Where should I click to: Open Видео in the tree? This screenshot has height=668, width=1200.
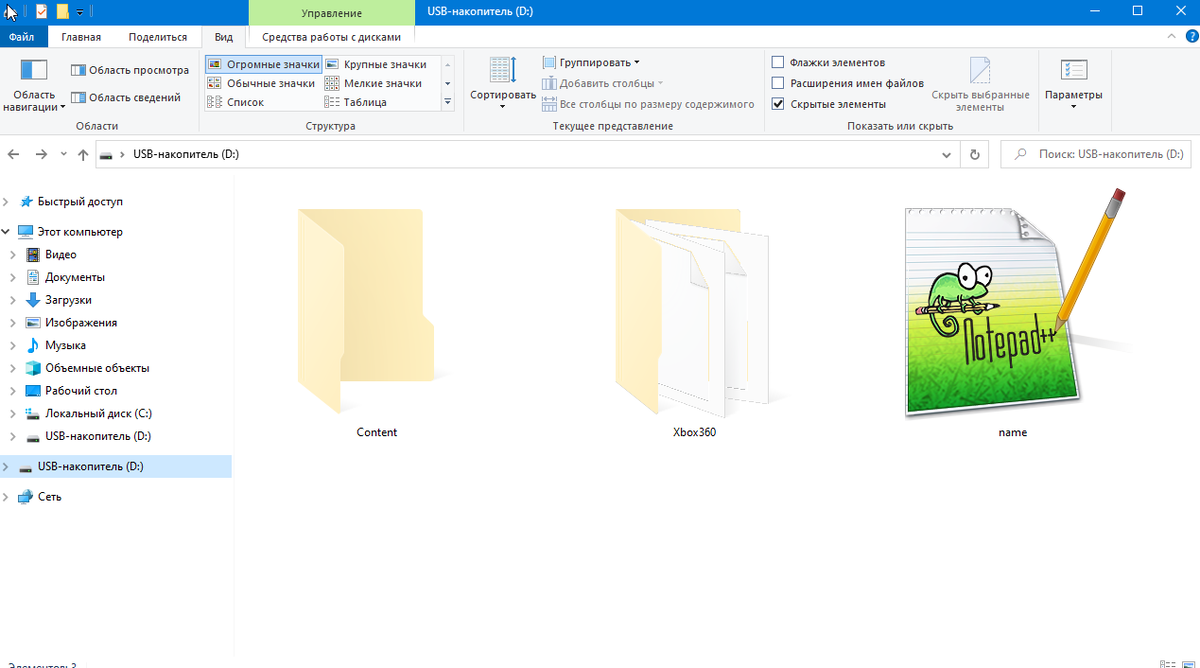[x=60, y=254]
